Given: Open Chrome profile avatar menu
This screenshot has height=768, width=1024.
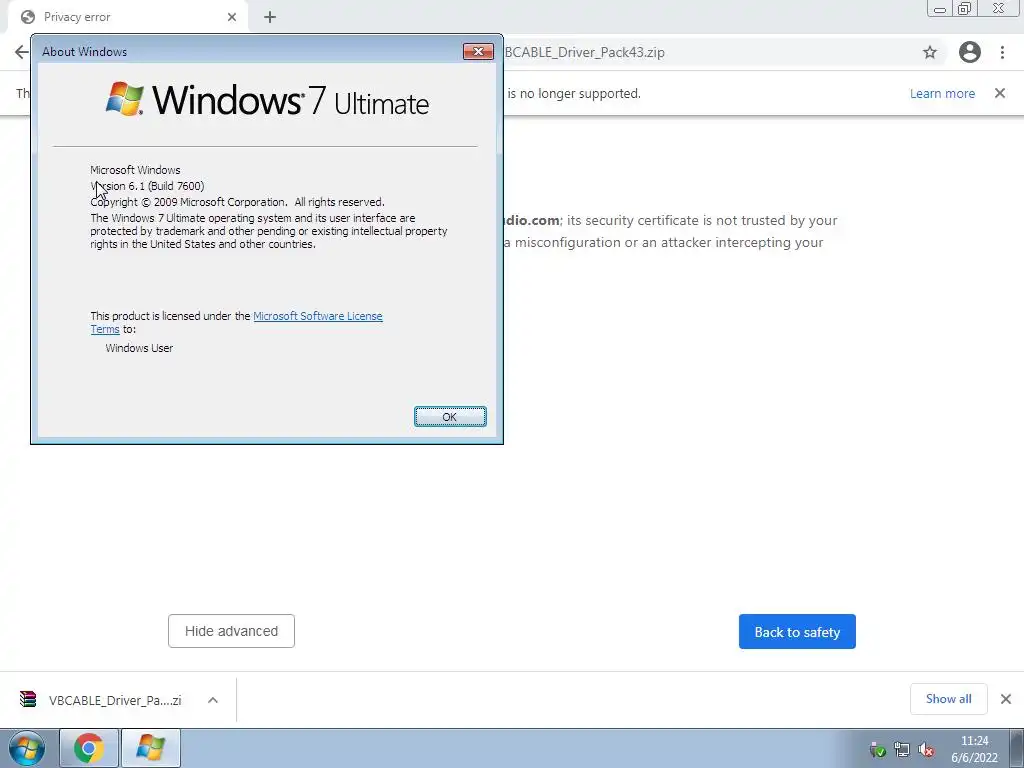Looking at the screenshot, I should pyautogui.click(x=970, y=52).
